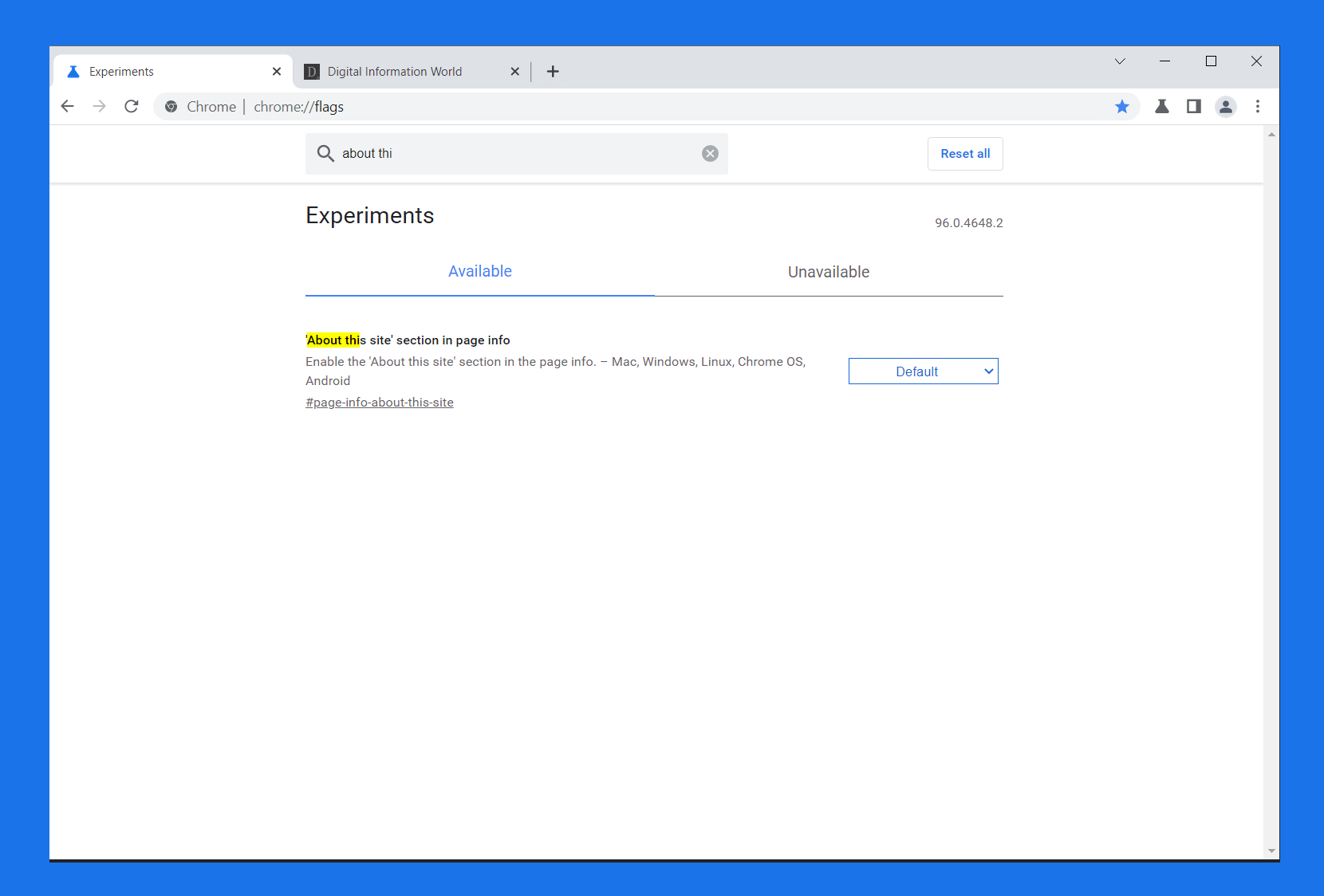Viewport: 1324px width, 896px height.
Task: Open a new browser tab with the plus
Action: [553, 71]
